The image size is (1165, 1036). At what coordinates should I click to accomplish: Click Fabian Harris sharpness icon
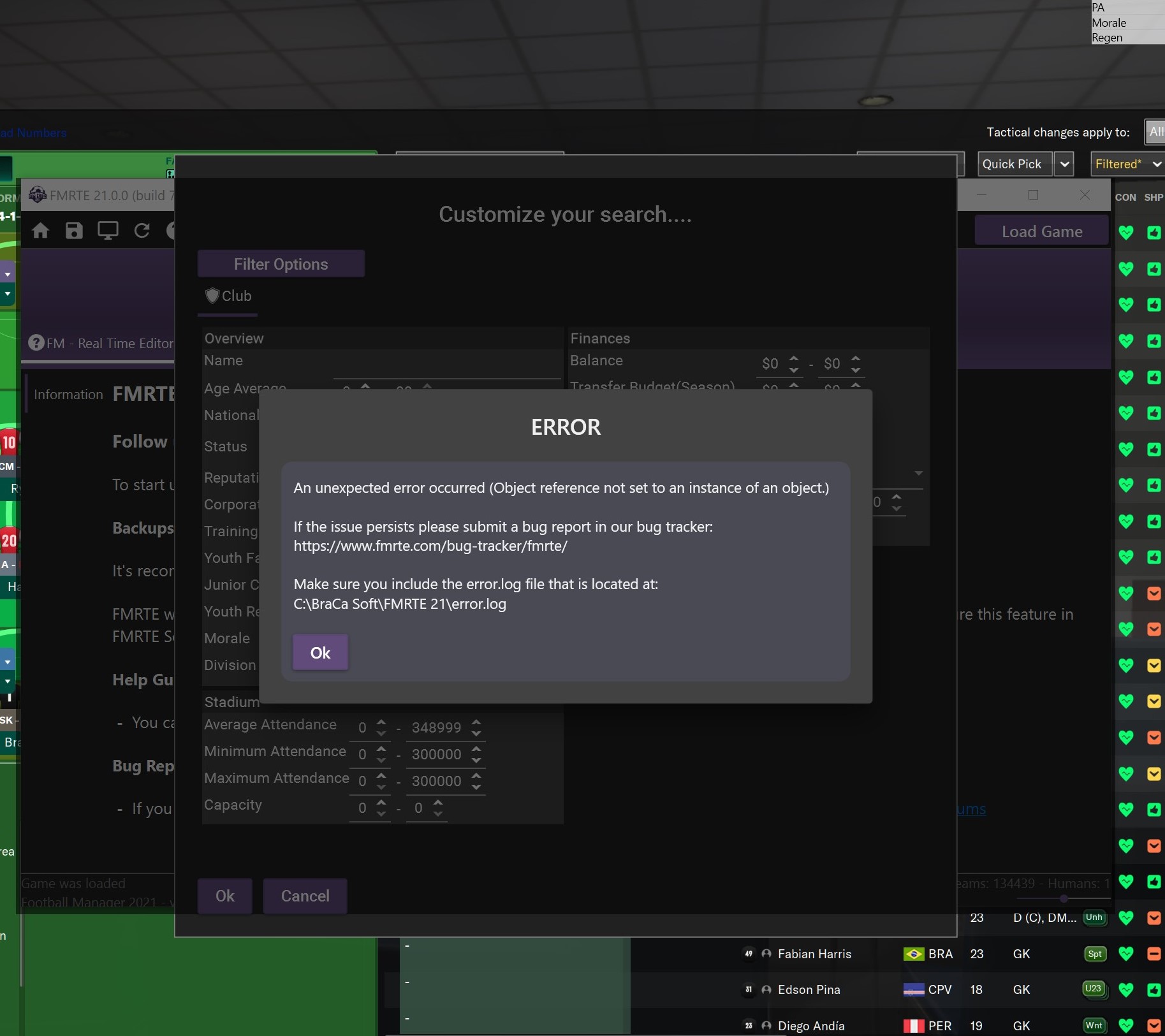[1154, 954]
